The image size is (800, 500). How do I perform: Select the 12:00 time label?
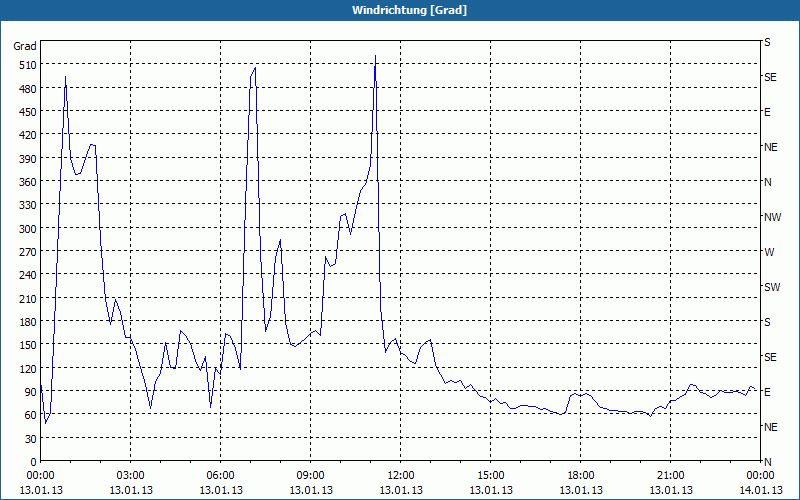(x=401, y=476)
